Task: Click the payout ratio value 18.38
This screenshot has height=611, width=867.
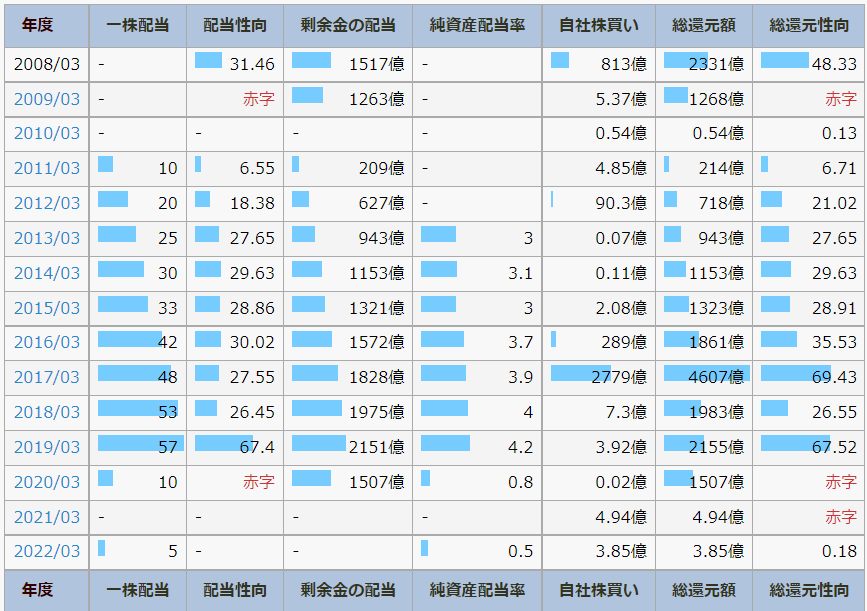Action: coord(252,203)
